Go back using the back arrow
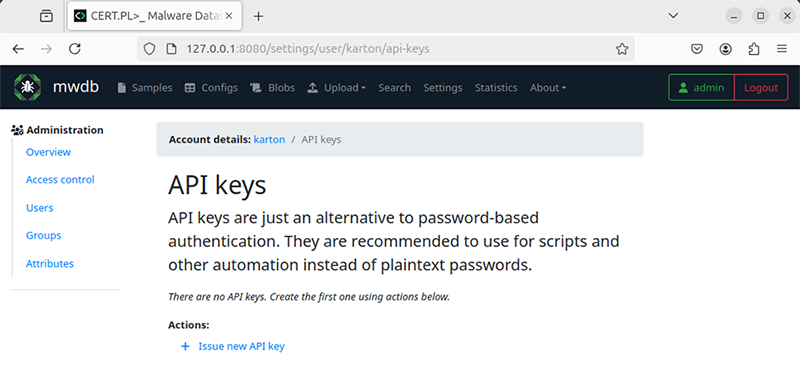This screenshot has width=800, height=371. [x=18, y=49]
